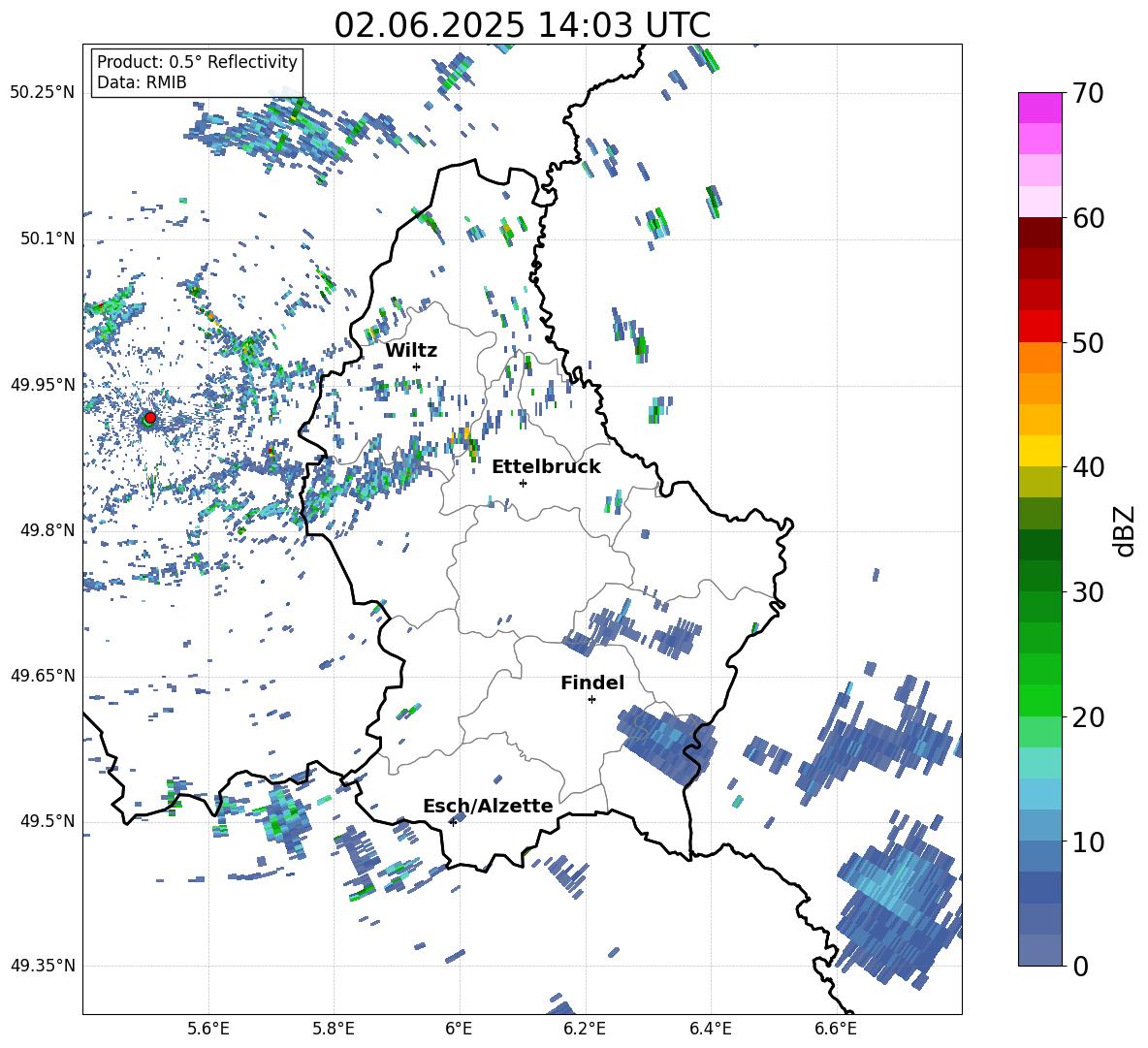Click the 49.95°N latitude label
Screen dimensions: 1148x1048
(x=43, y=385)
